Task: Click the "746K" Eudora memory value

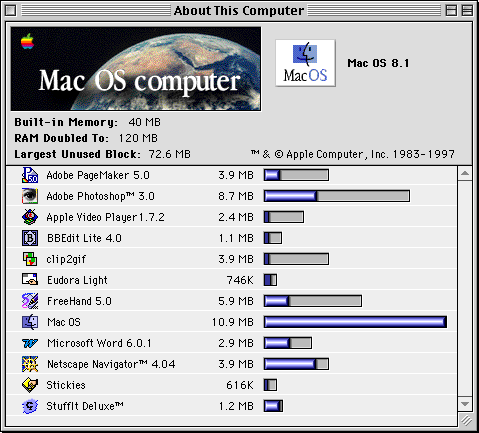Action: pos(240,280)
